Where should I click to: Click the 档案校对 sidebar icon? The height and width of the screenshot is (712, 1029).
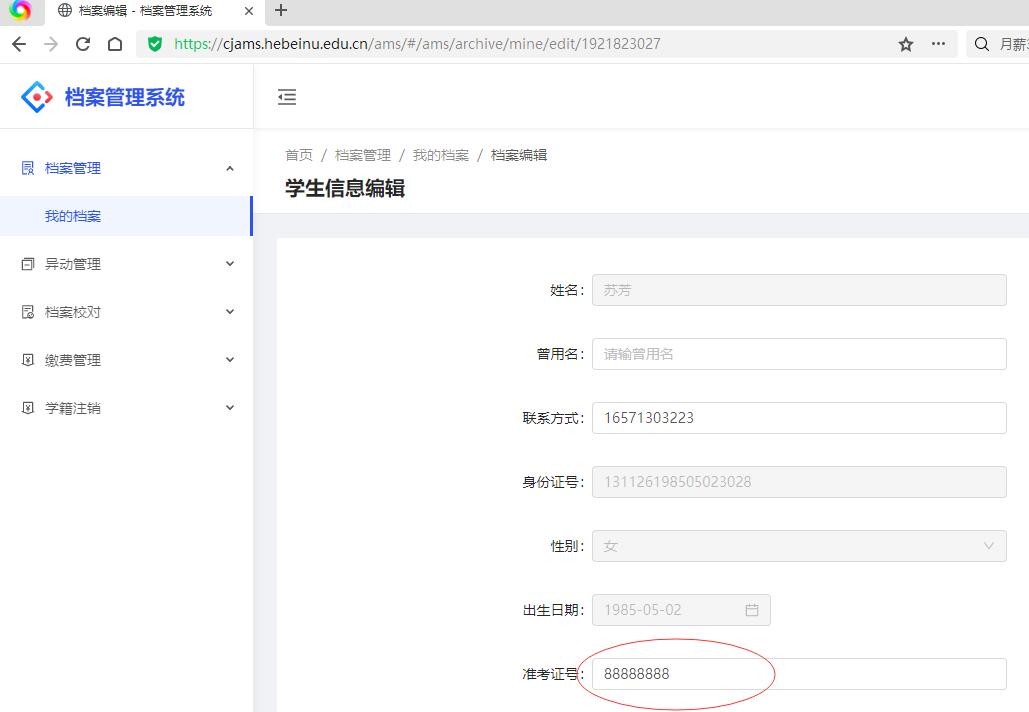[28, 312]
